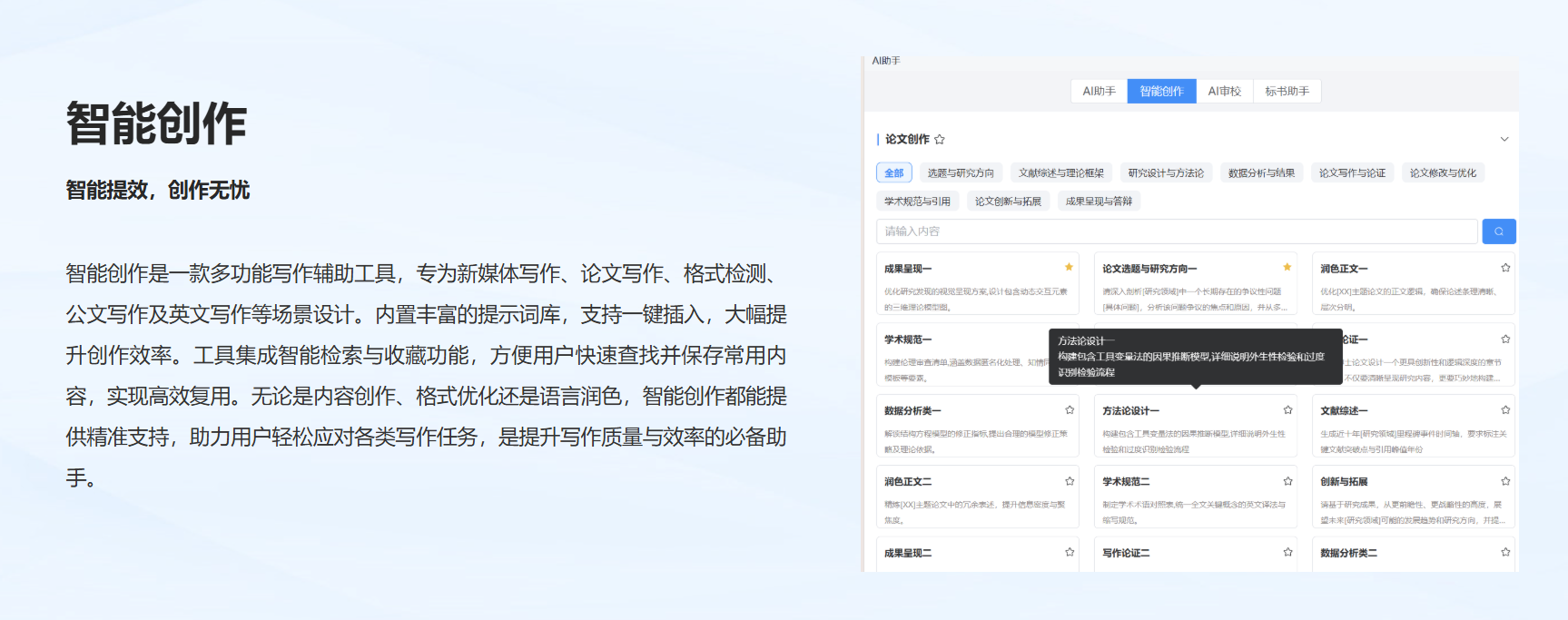This screenshot has width=1568, height=620.
Task: Star the 学术规范二 card
Action: (1287, 481)
